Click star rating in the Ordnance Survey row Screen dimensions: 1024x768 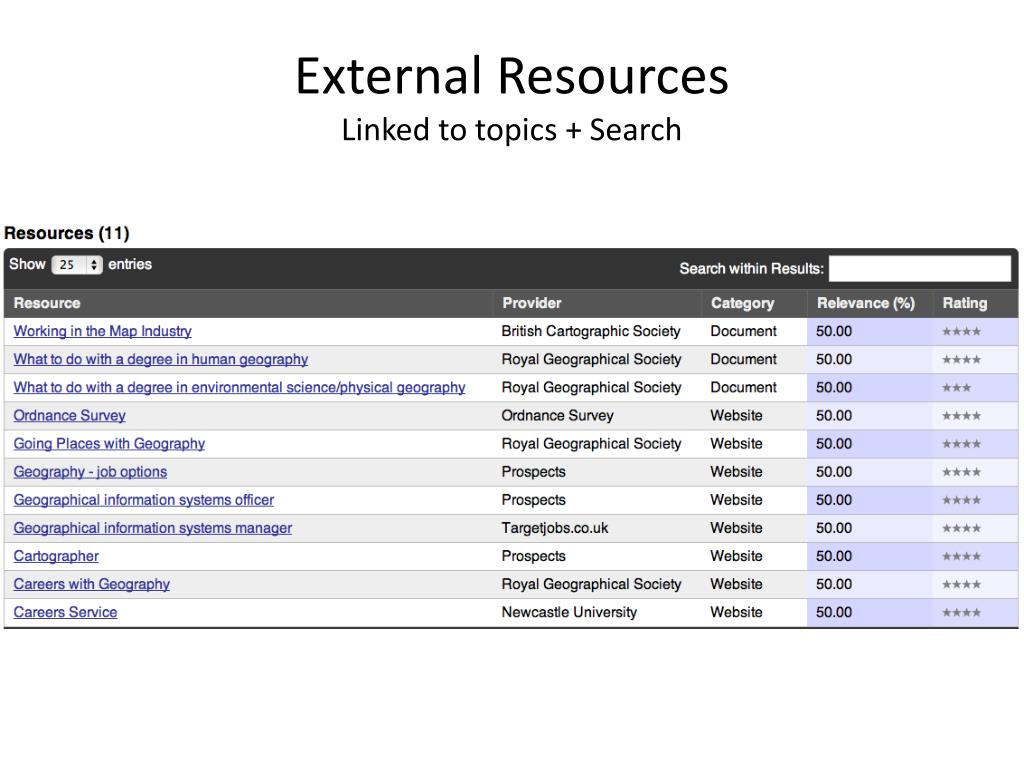point(961,416)
